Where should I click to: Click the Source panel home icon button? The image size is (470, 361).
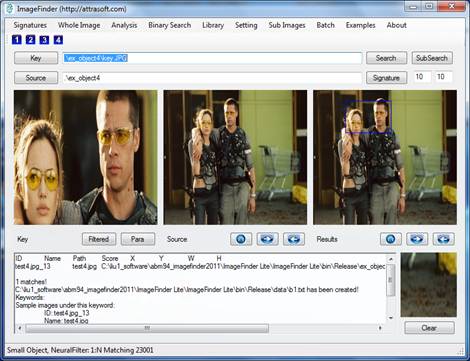[241, 239]
